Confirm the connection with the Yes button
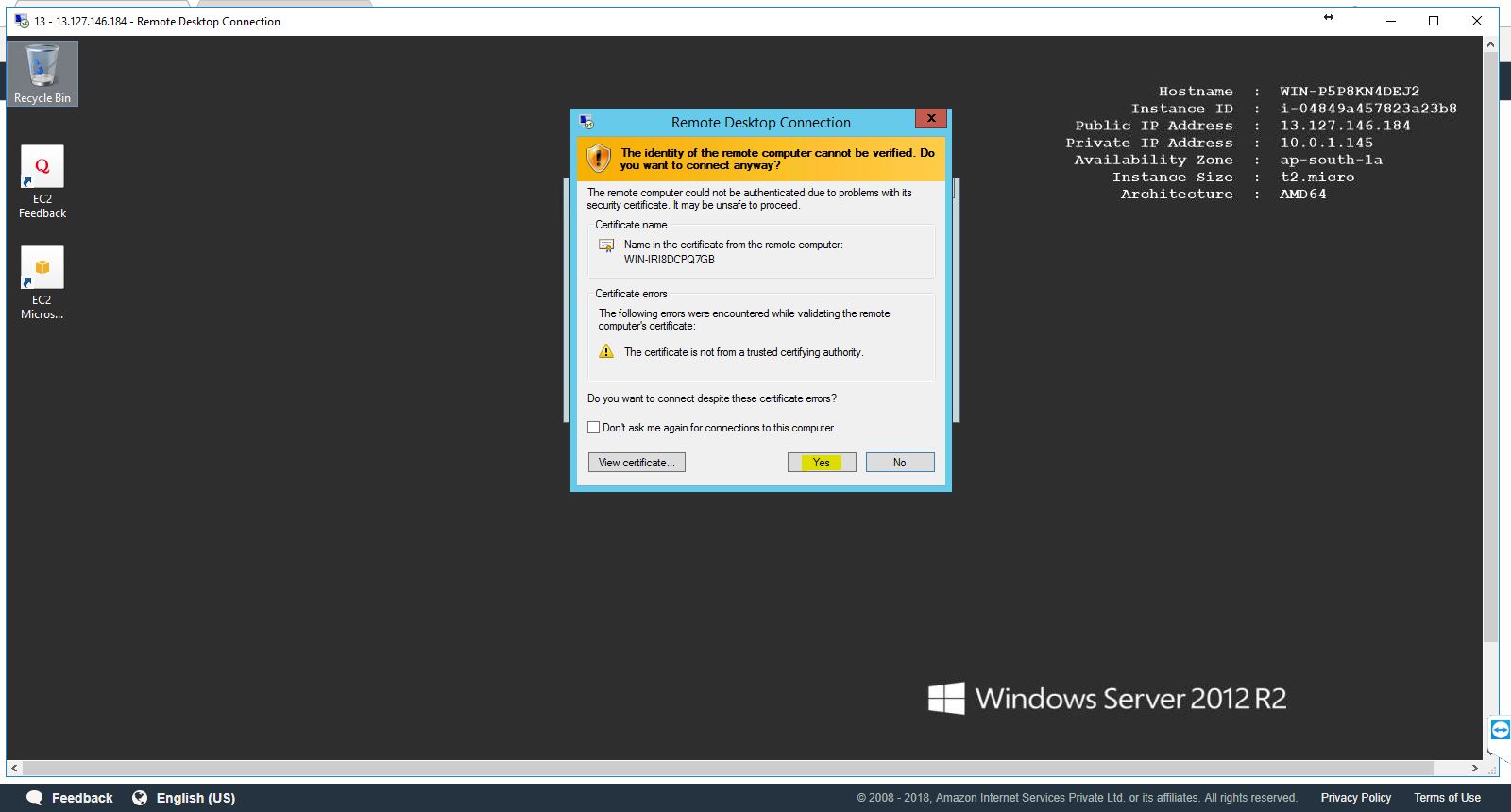This screenshot has height=812, width=1511. (822, 463)
